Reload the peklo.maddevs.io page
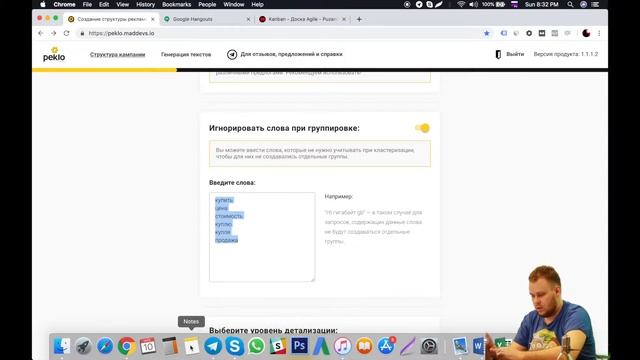Viewport: 640px width, 360px height. 67,33
